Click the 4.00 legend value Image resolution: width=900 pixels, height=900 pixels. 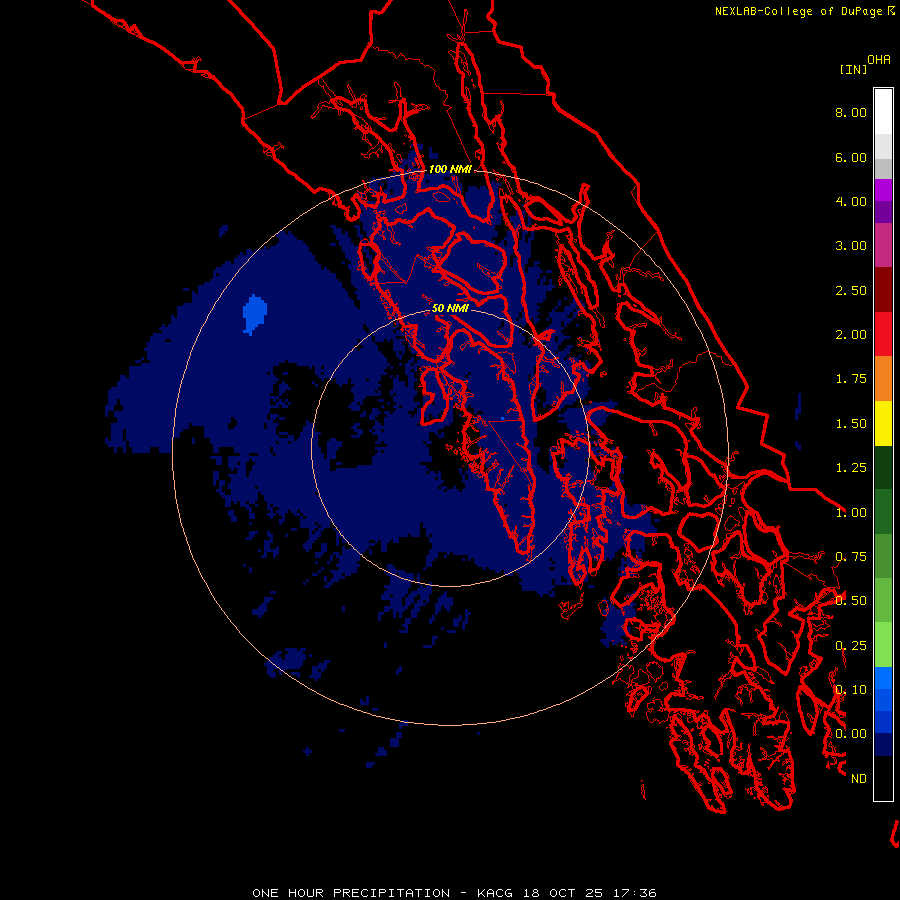pyautogui.click(x=851, y=201)
